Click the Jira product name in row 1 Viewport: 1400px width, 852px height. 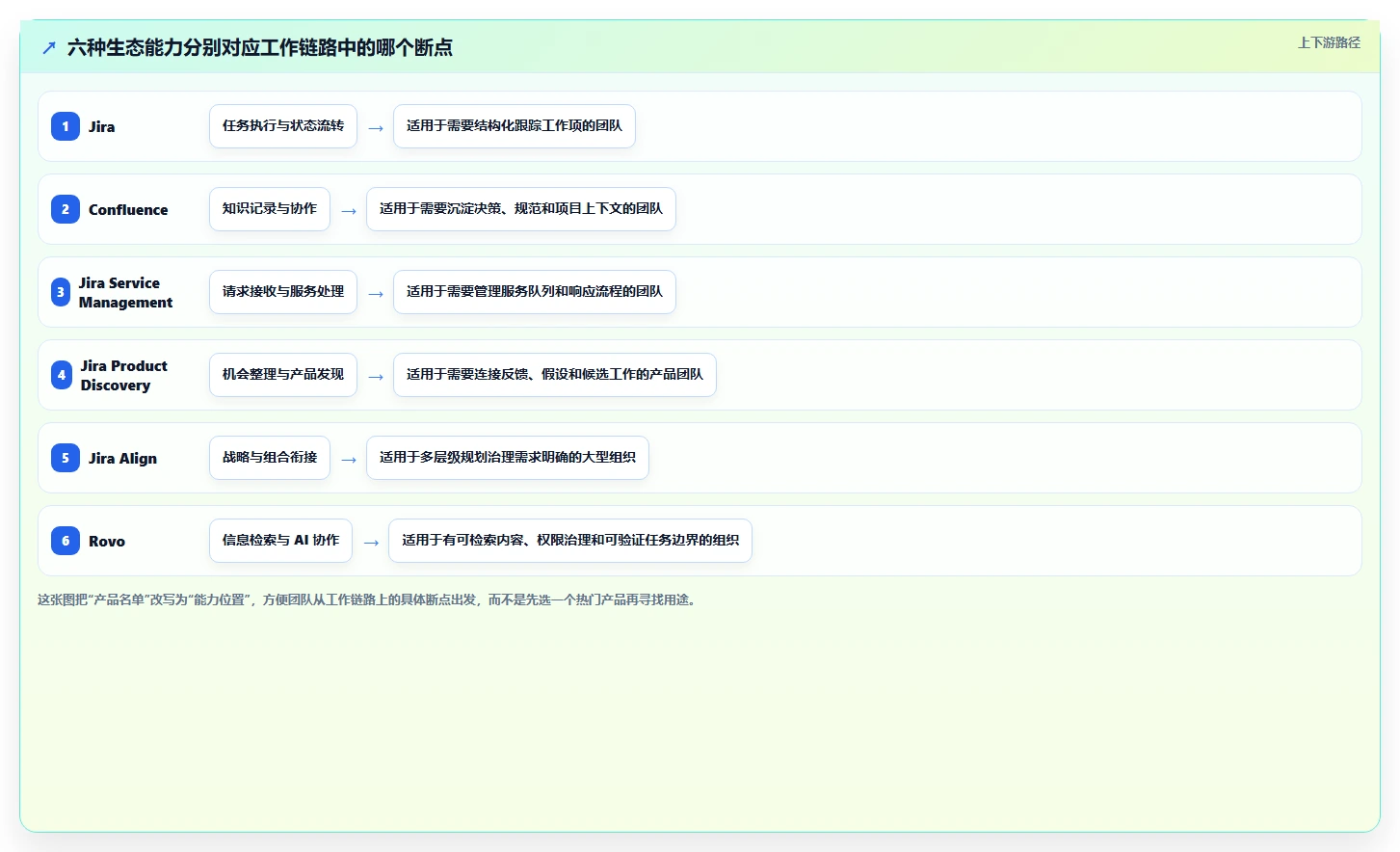(x=101, y=127)
